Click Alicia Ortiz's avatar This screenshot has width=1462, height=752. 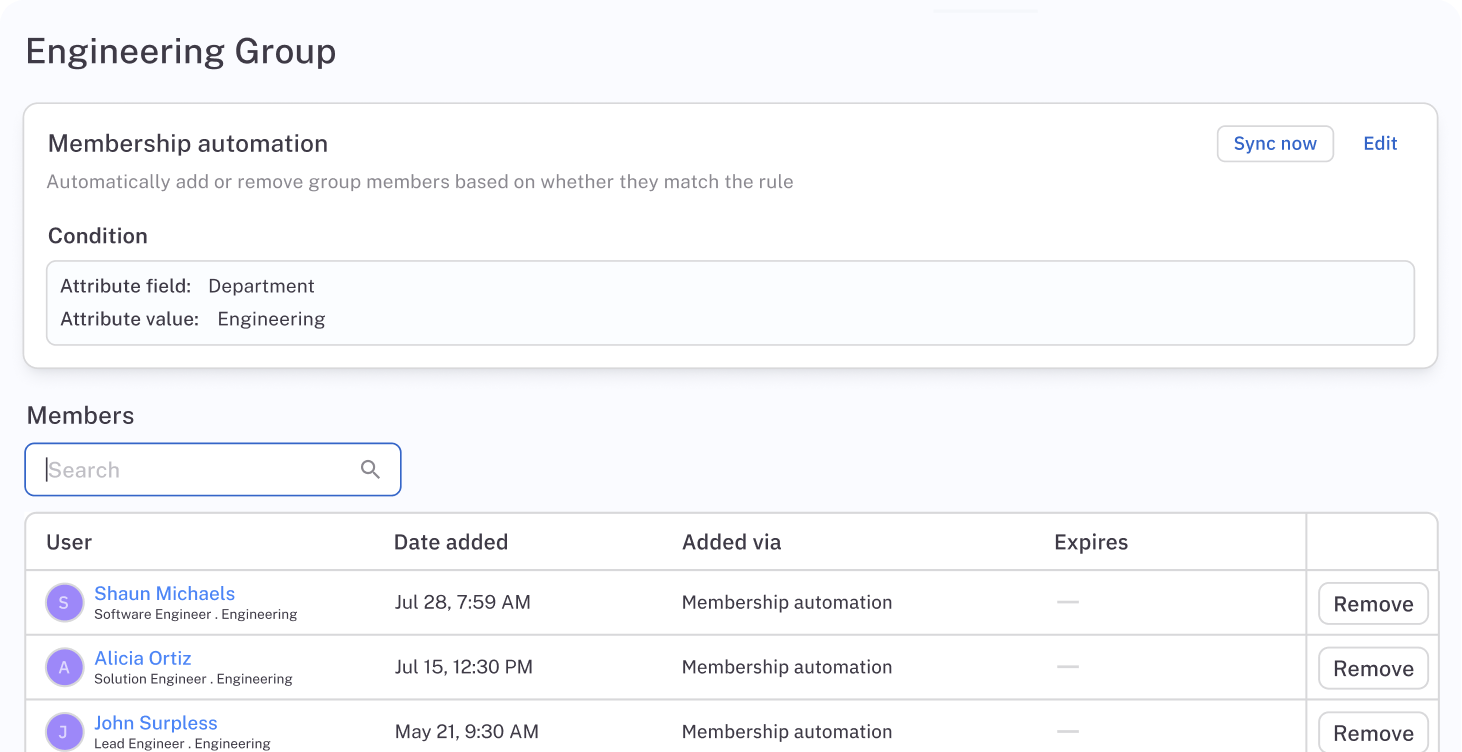coord(64,667)
